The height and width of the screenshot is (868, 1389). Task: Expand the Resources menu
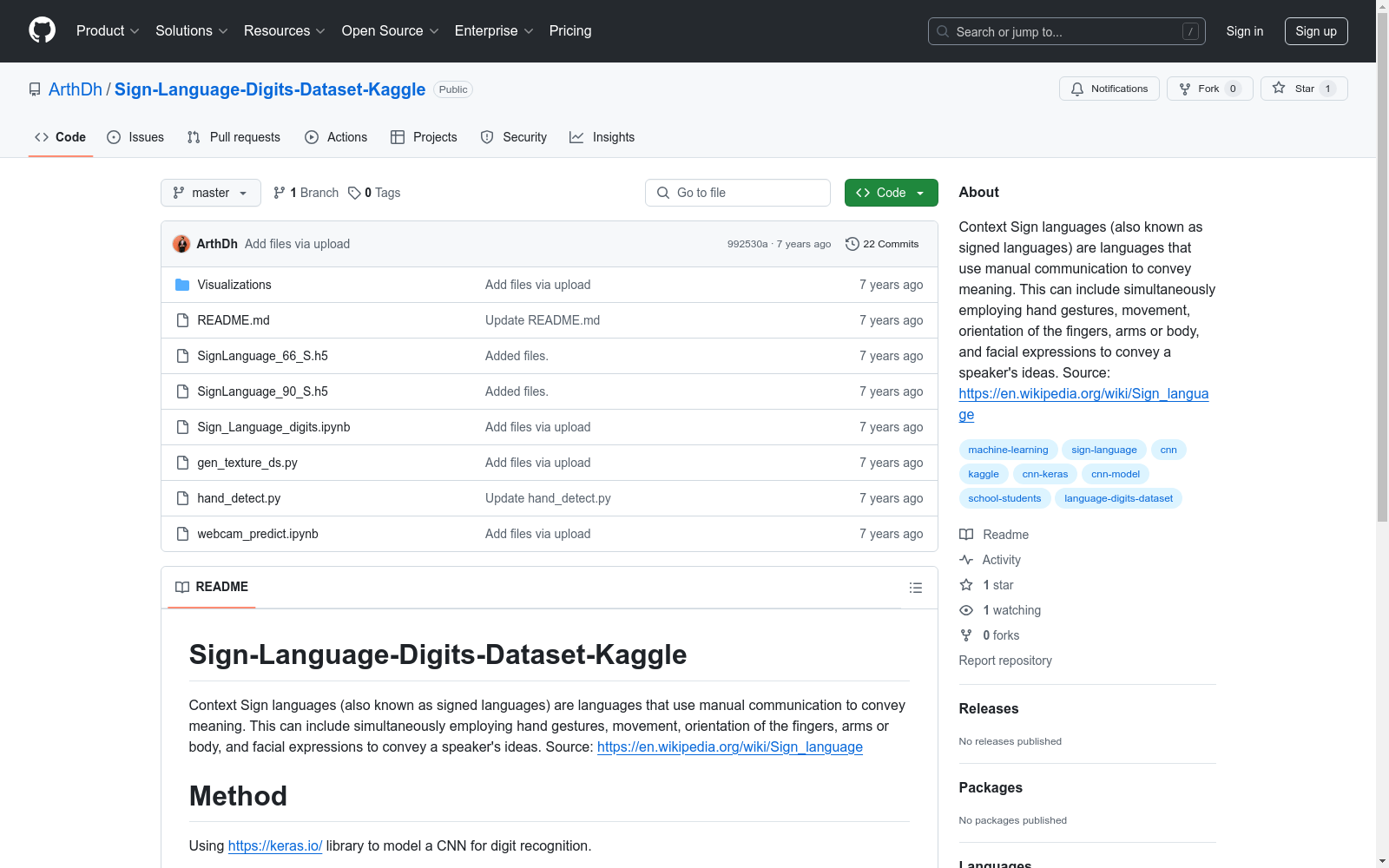[285, 31]
